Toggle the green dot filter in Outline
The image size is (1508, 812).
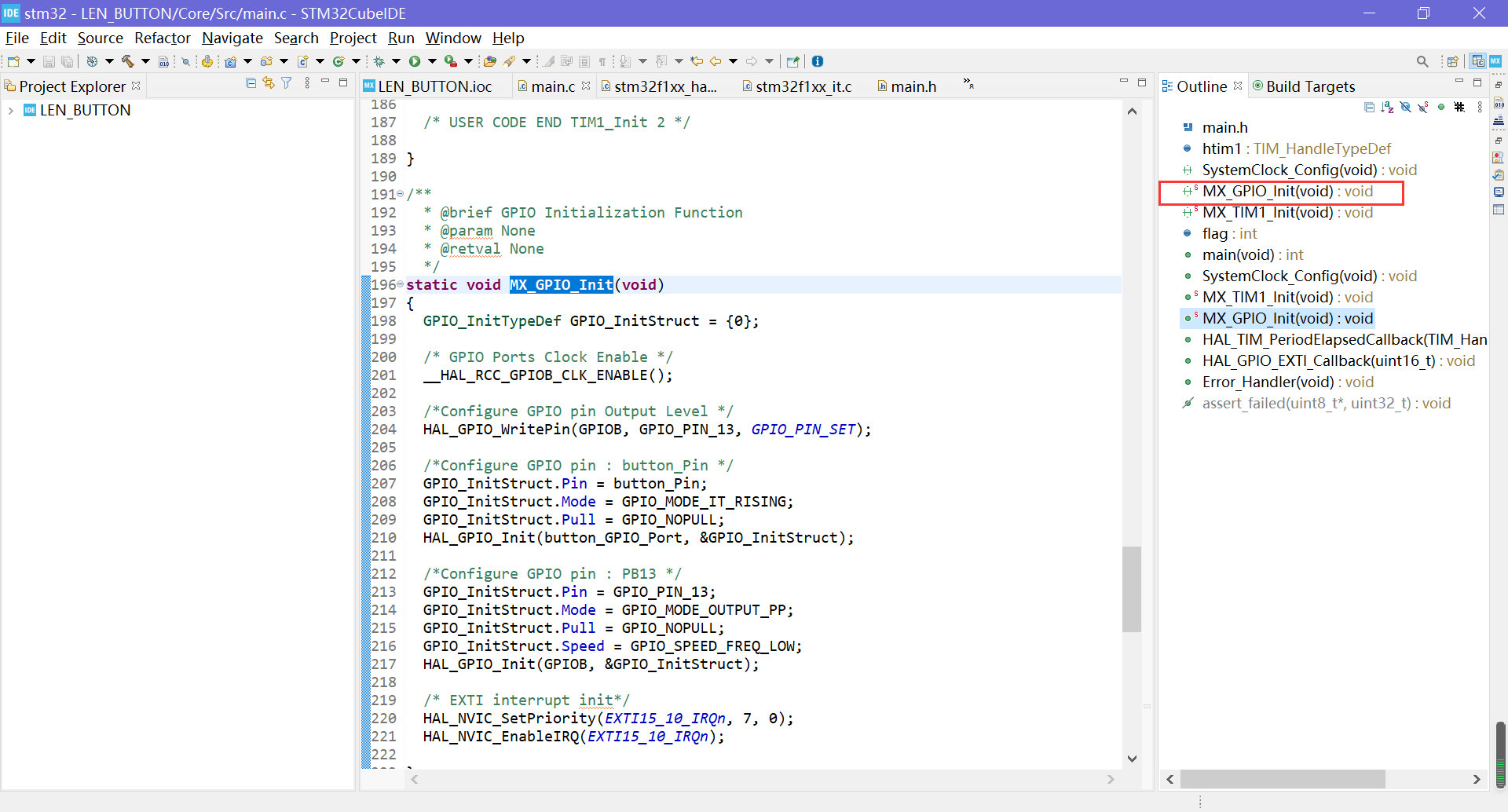click(x=1441, y=107)
